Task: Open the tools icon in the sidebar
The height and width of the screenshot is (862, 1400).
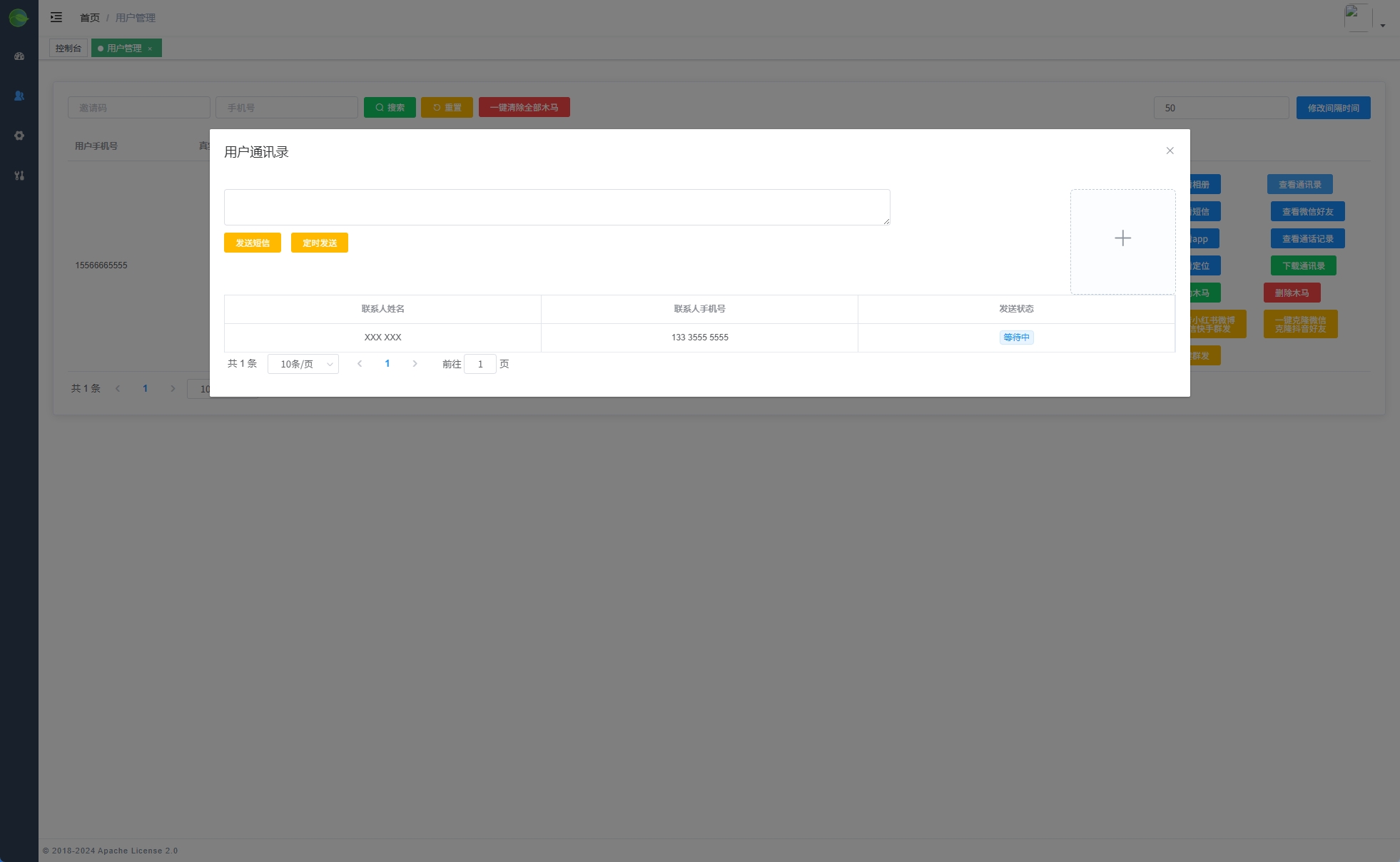Action: [x=19, y=176]
